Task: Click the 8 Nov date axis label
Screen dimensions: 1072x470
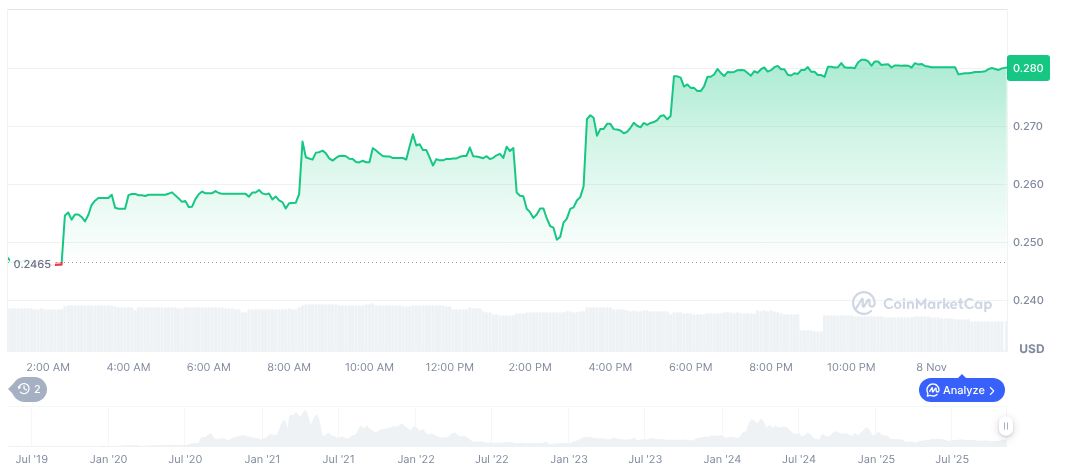Action: pos(931,367)
